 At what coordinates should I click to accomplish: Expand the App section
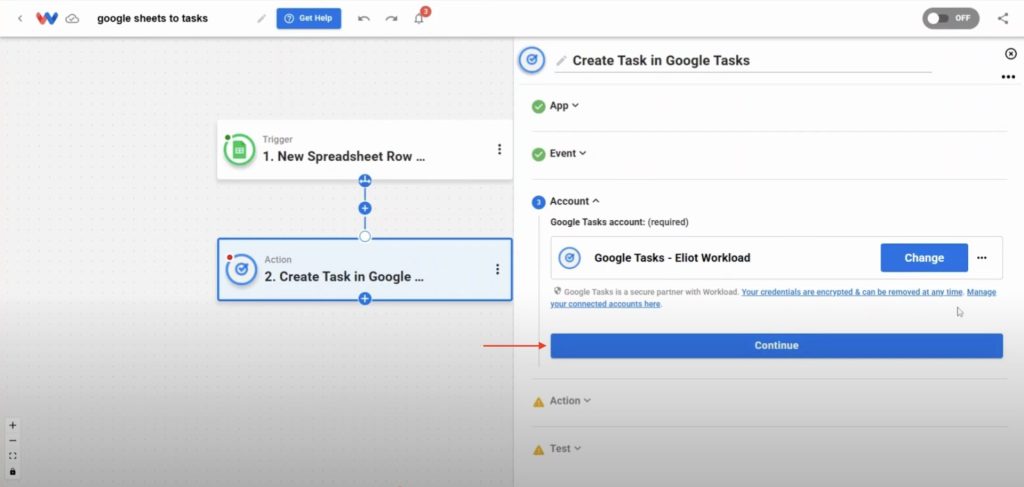coord(564,105)
